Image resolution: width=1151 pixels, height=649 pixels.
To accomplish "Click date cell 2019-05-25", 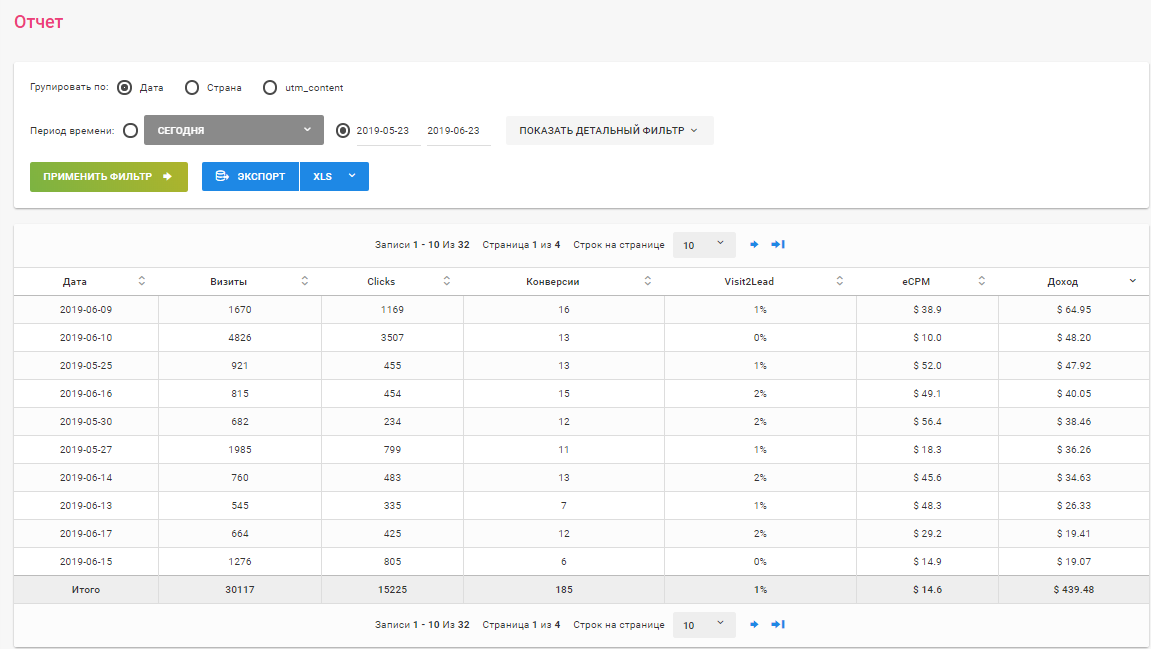I will tap(86, 366).
